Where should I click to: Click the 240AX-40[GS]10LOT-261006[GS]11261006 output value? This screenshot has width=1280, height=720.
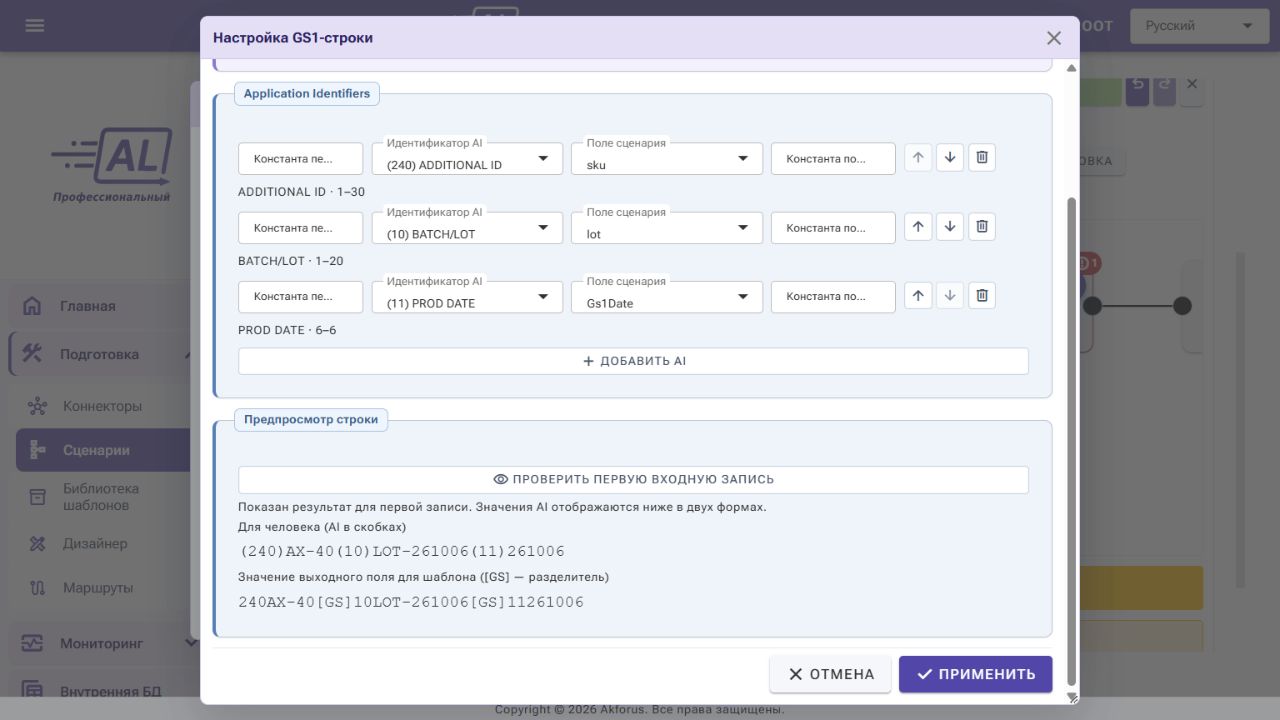pyautogui.click(x=411, y=602)
